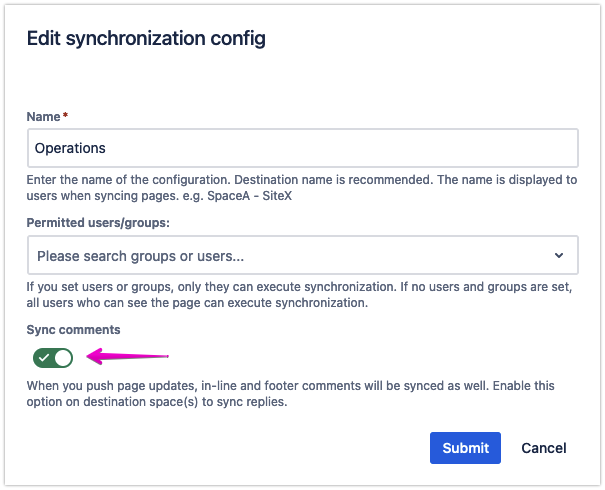Expand the Permitted users/groups chevron arrow
This screenshot has height=490, width=605.
tap(558, 255)
